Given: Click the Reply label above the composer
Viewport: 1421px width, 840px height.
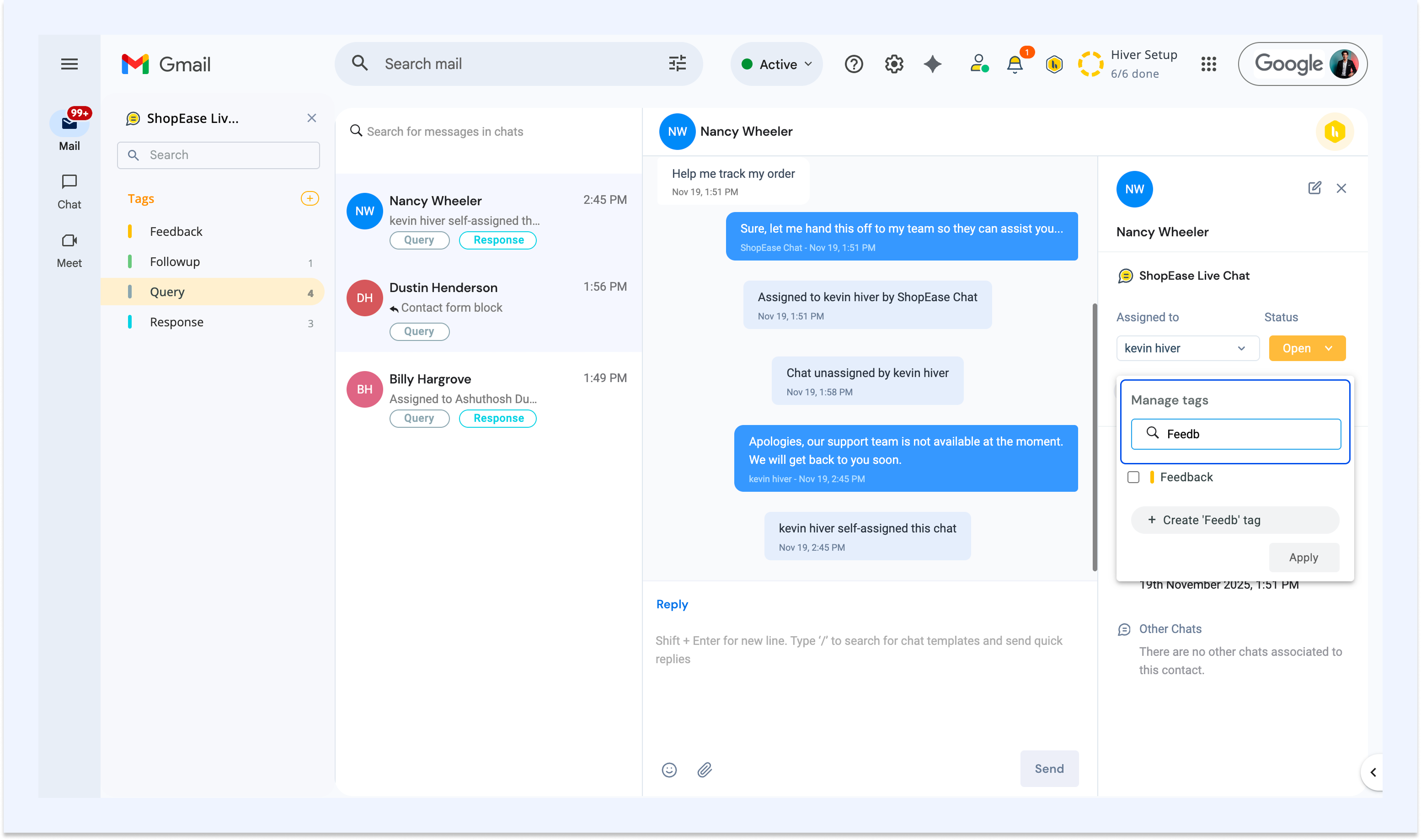Looking at the screenshot, I should tap(672, 604).
